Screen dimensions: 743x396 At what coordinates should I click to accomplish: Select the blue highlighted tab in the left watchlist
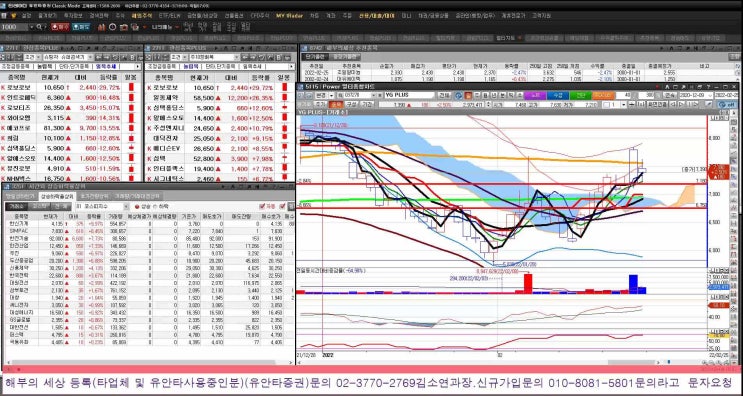point(107,66)
